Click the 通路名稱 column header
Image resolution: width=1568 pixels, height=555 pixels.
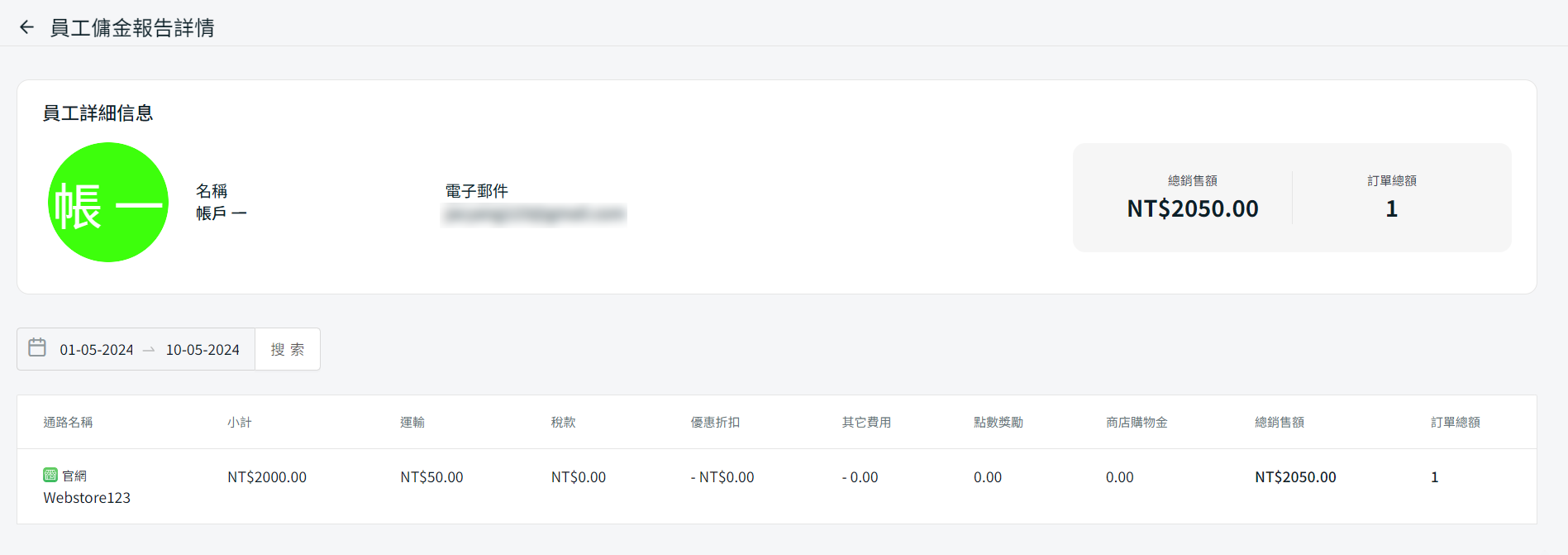point(68,422)
